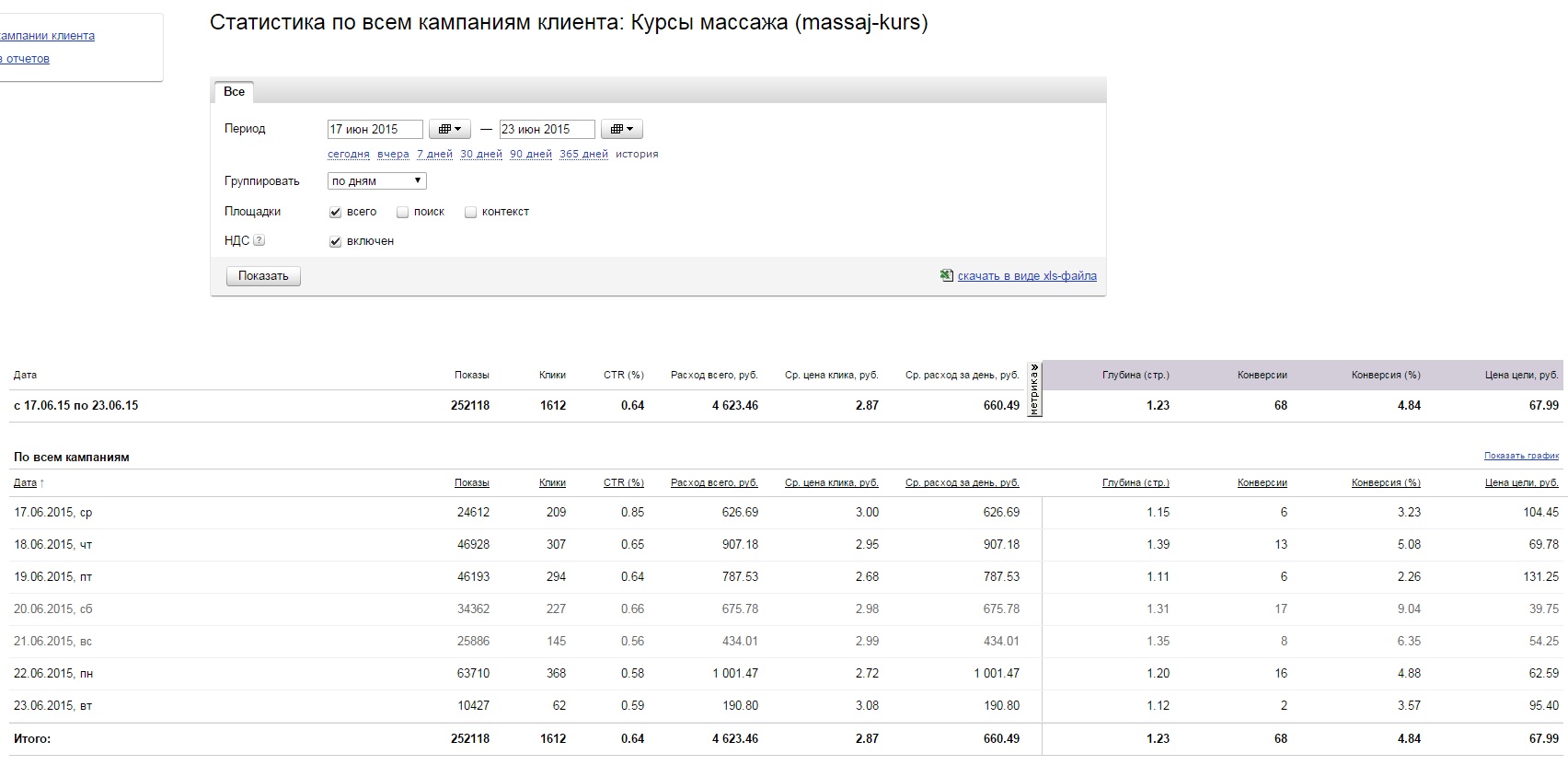1568x765 pixels.
Task: Enable the 'контекст' platforms checkbox
Action: (471, 213)
